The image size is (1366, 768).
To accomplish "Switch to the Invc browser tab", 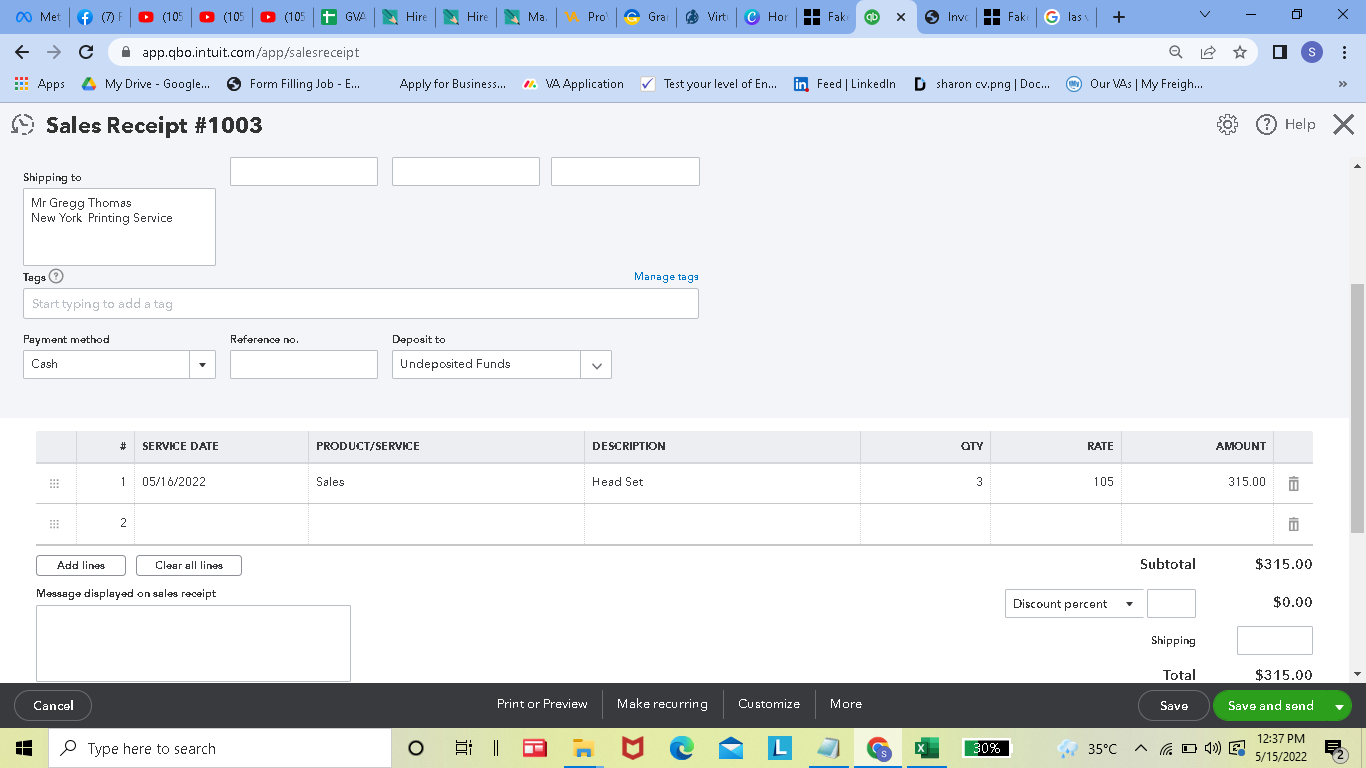I will [x=945, y=17].
